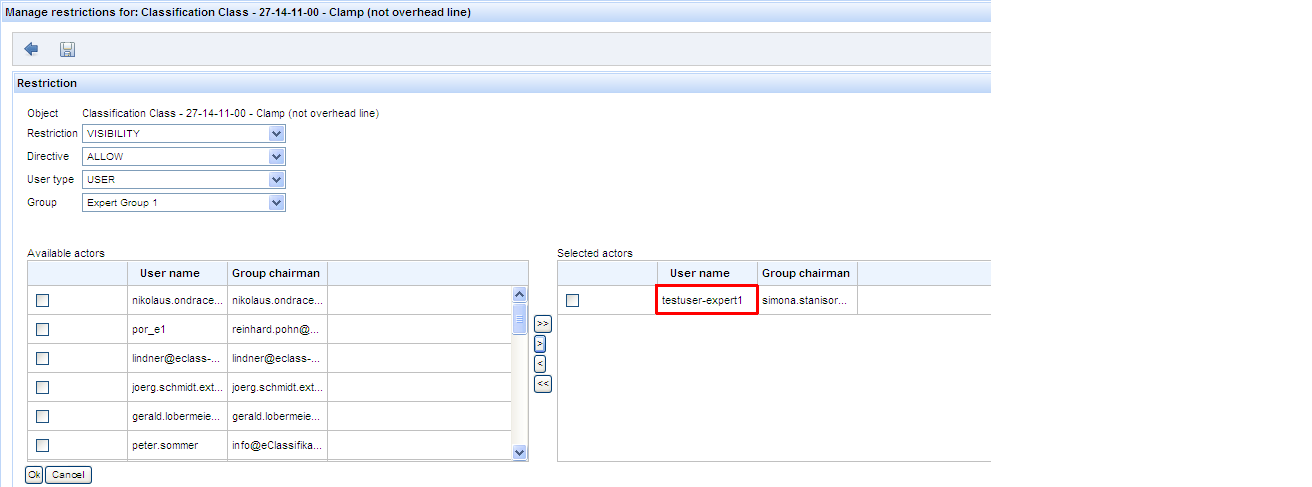
Task: Click the move selected left (<) button
Action: click(541, 363)
